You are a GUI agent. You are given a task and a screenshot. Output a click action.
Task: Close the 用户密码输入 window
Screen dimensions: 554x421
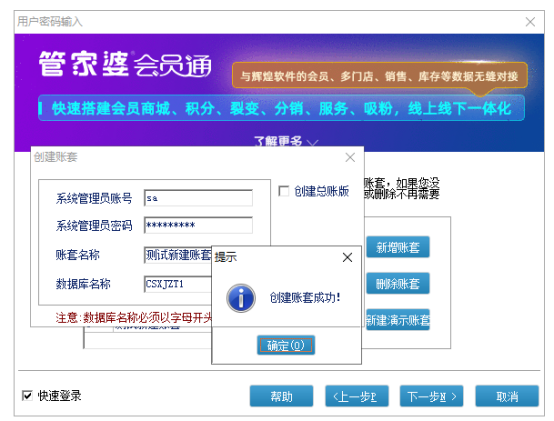point(530,22)
